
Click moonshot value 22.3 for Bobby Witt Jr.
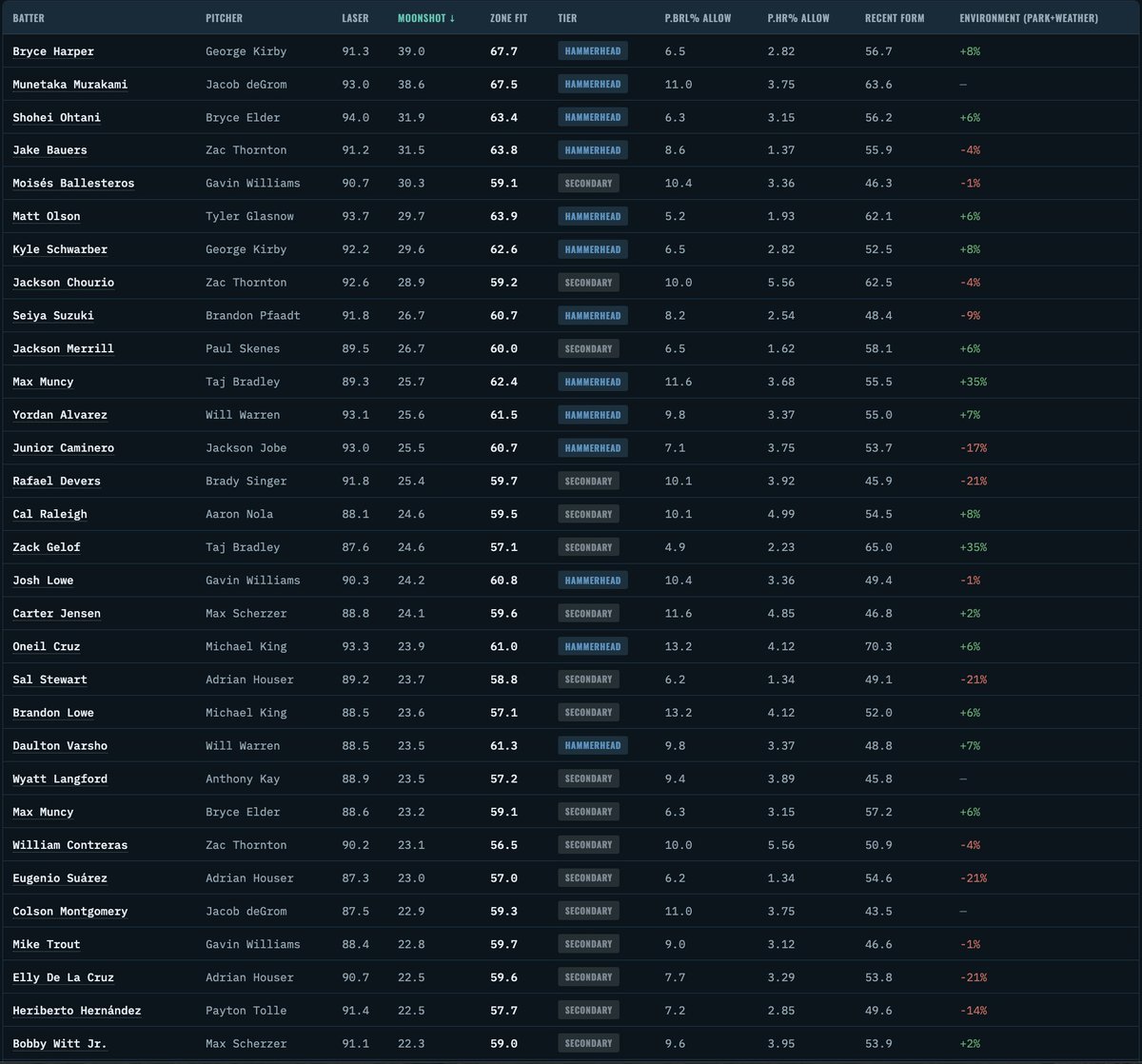[x=411, y=1044]
